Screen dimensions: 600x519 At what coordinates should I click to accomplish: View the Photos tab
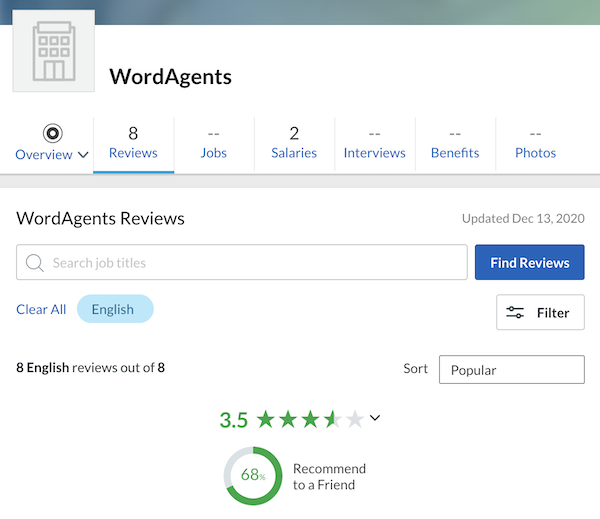pyautogui.click(x=535, y=145)
